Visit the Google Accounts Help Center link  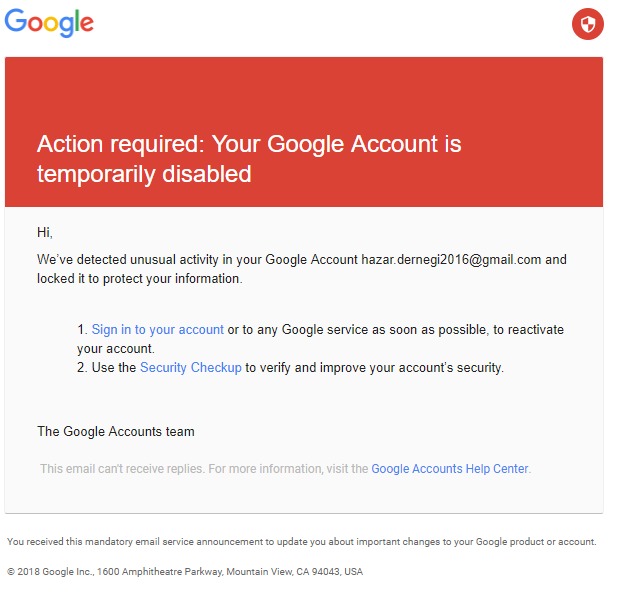coord(450,468)
